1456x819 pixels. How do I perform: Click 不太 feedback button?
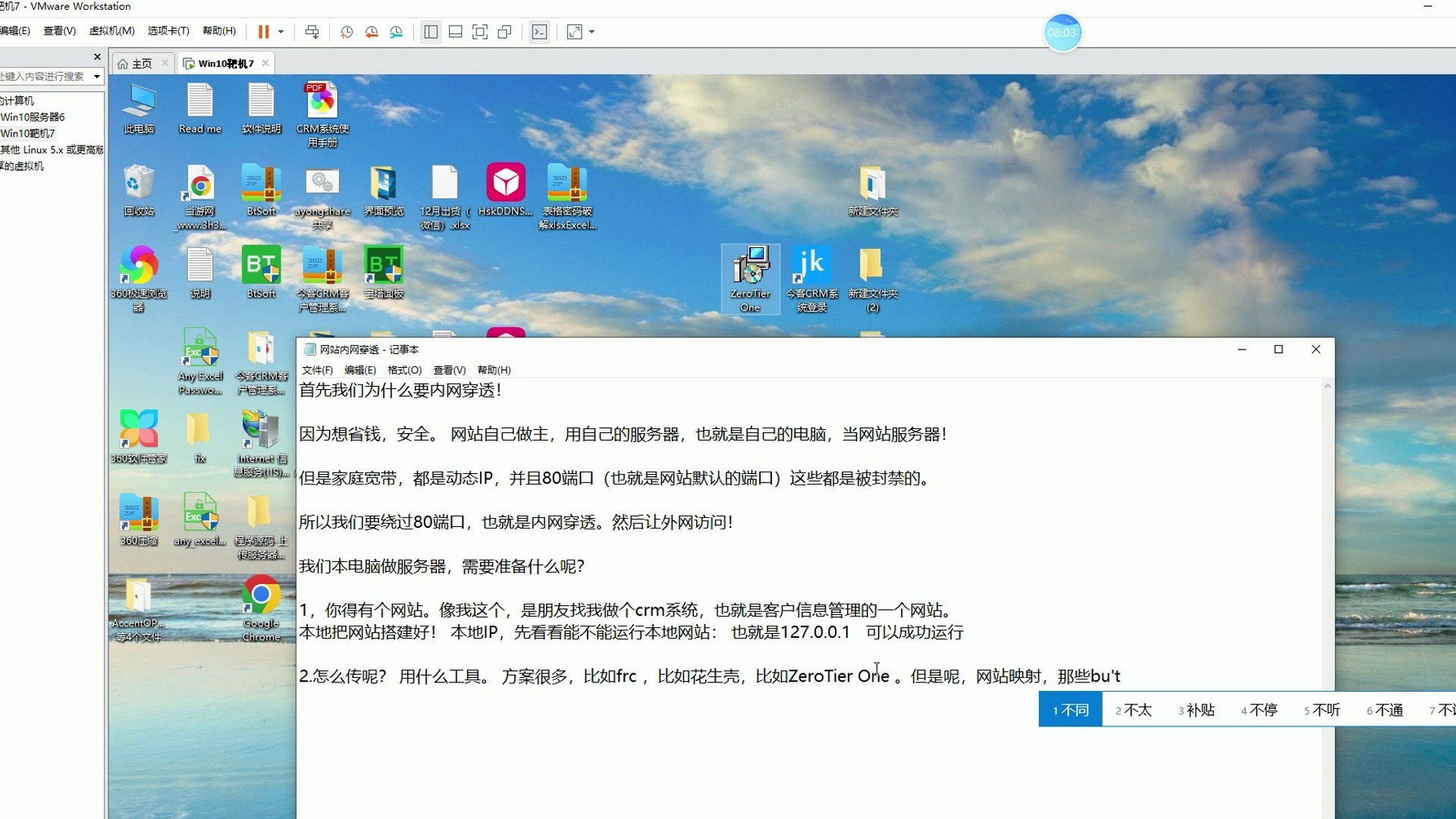click(x=1134, y=710)
